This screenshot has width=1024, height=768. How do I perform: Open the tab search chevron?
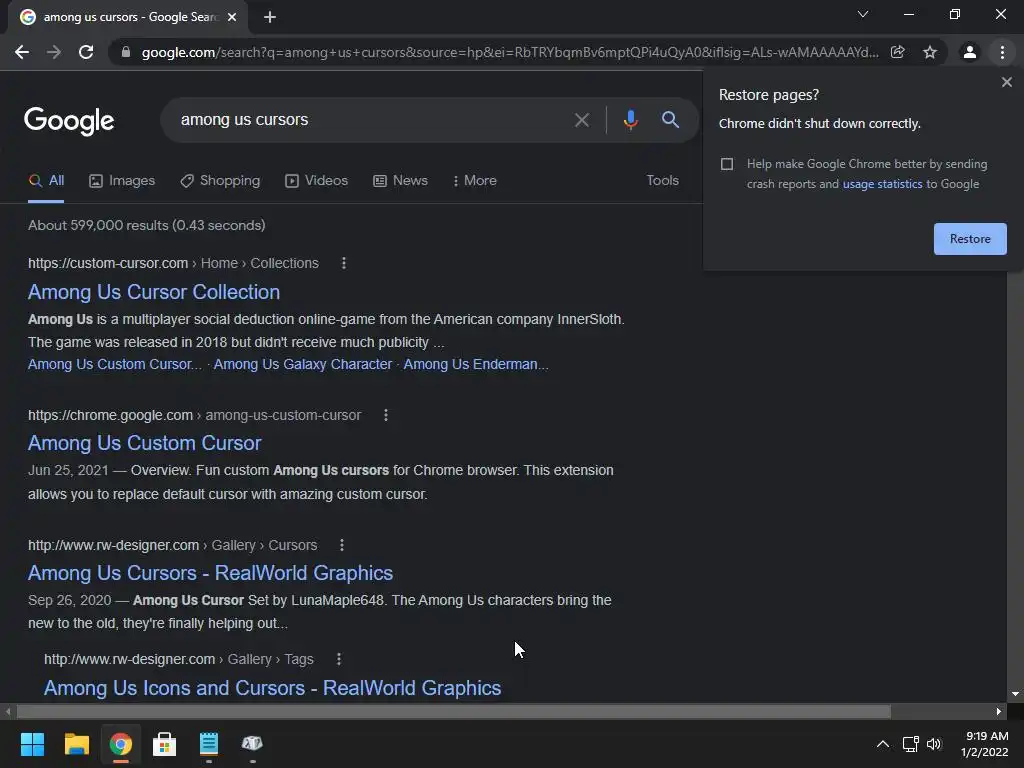coord(863,14)
